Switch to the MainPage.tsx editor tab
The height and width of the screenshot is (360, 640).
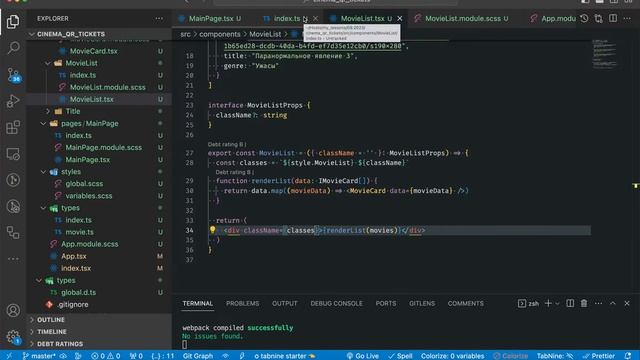click(210, 18)
